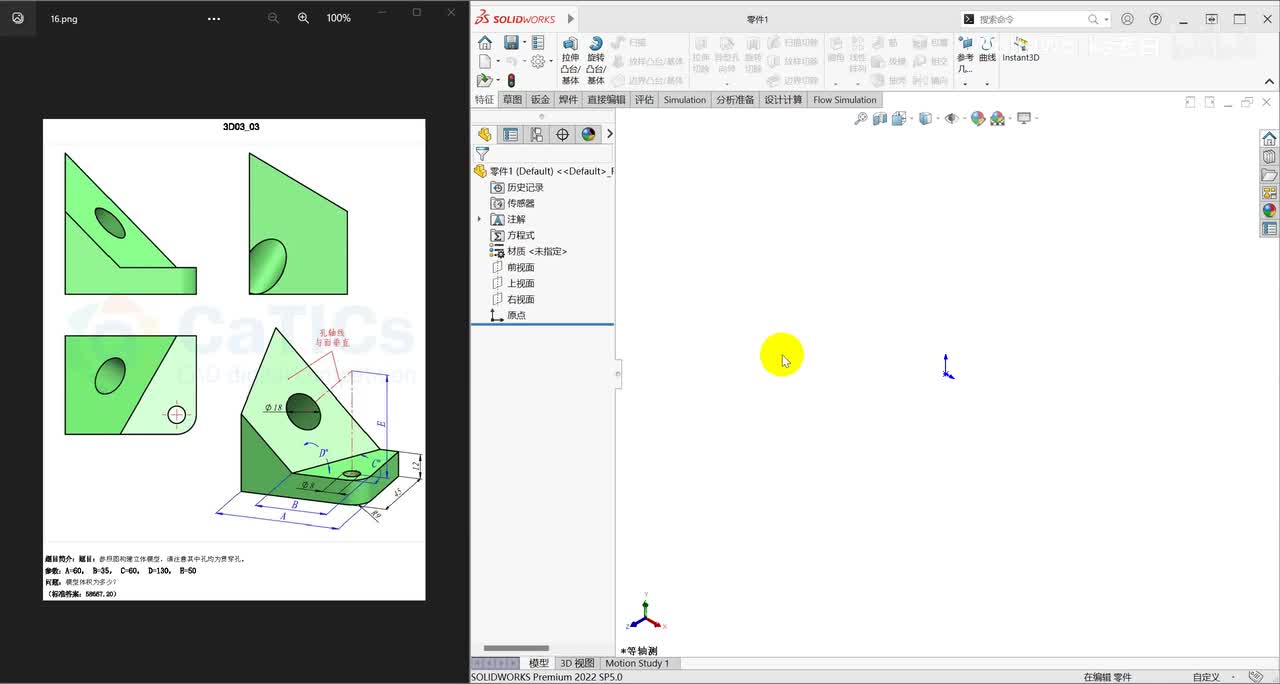Expand more manager tabs chevron

point(609,134)
